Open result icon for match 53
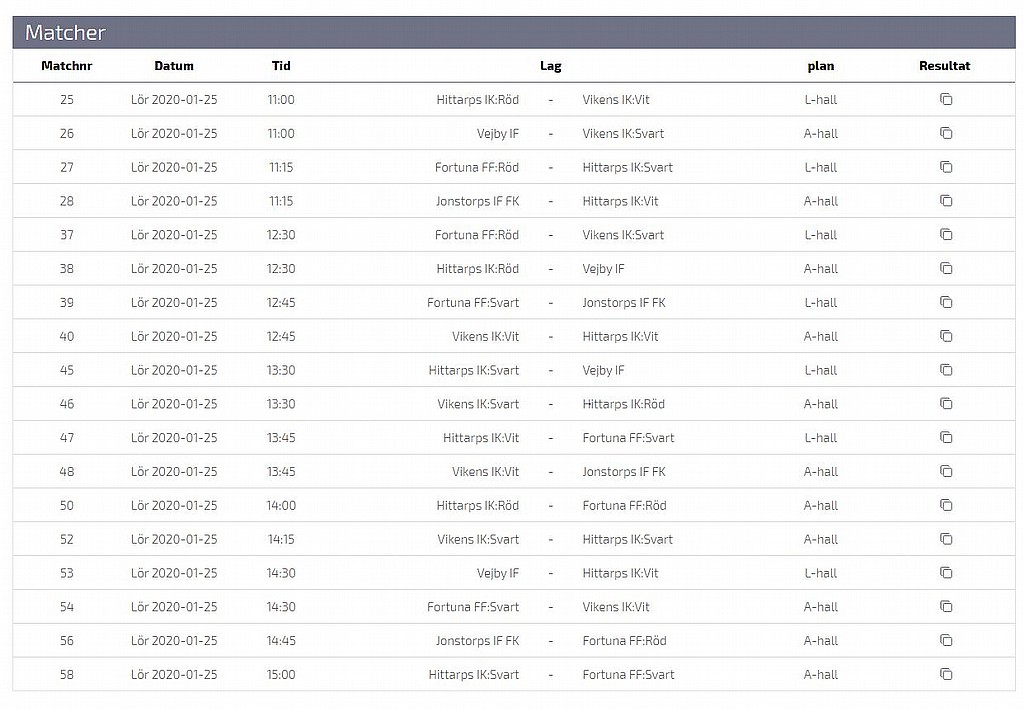The width and height of the screenshot is (1024, 711). pyautogui.click(x=946, y=573)
